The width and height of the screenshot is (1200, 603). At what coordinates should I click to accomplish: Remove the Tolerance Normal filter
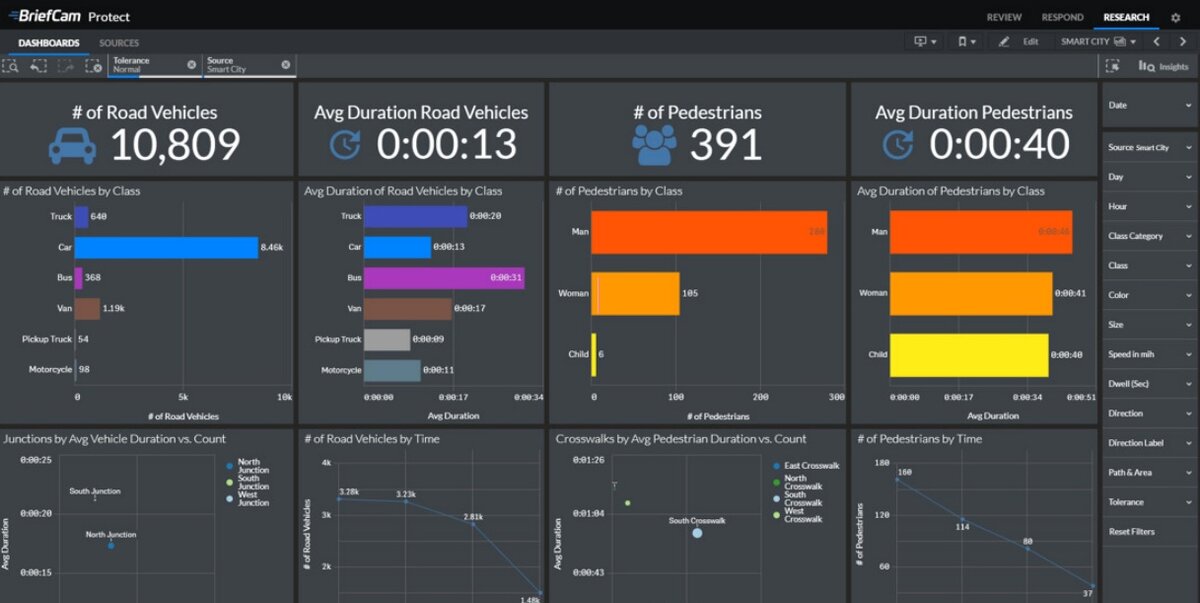(x=192, y=64)
